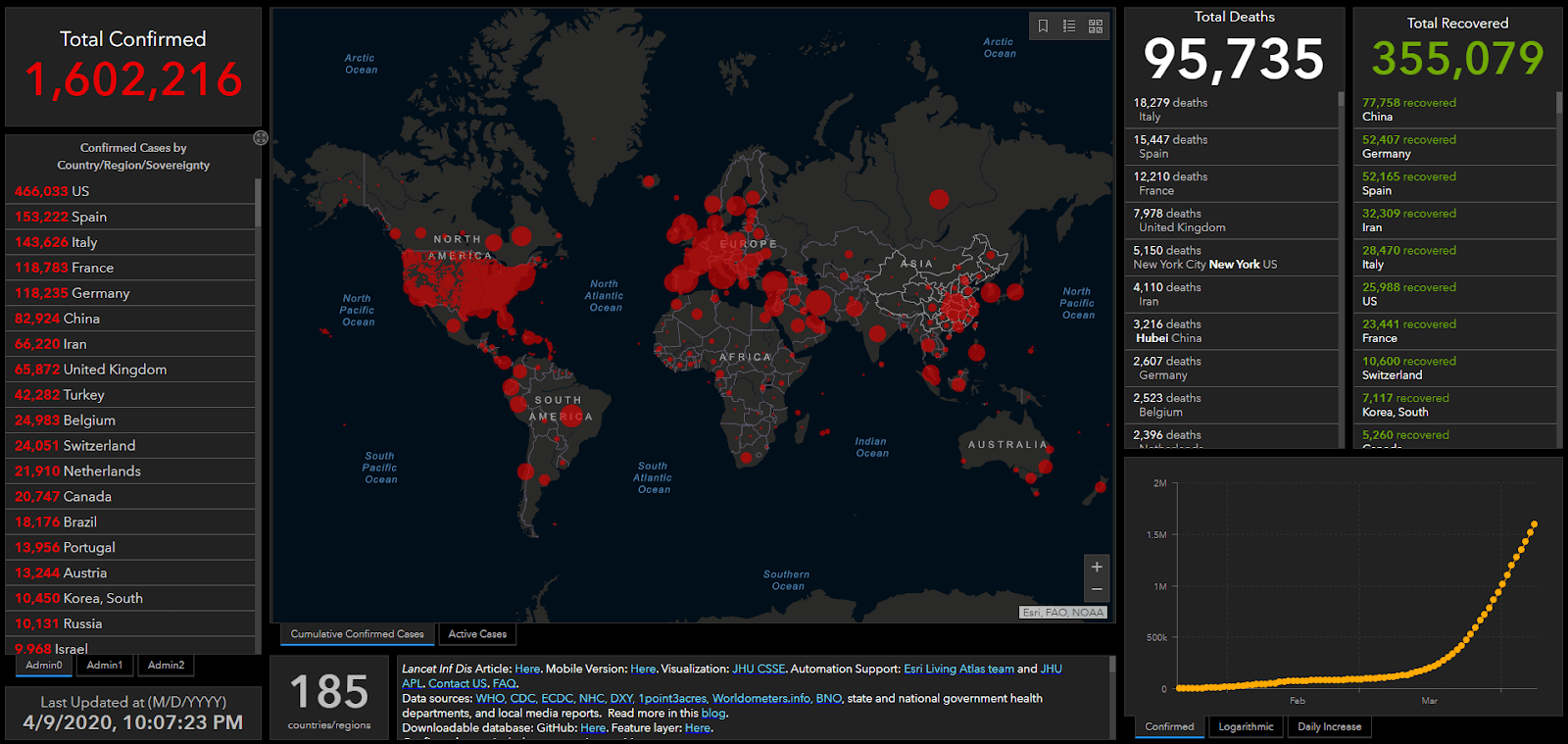Switch chart to the Logarithmic tab

(1246, 727)
